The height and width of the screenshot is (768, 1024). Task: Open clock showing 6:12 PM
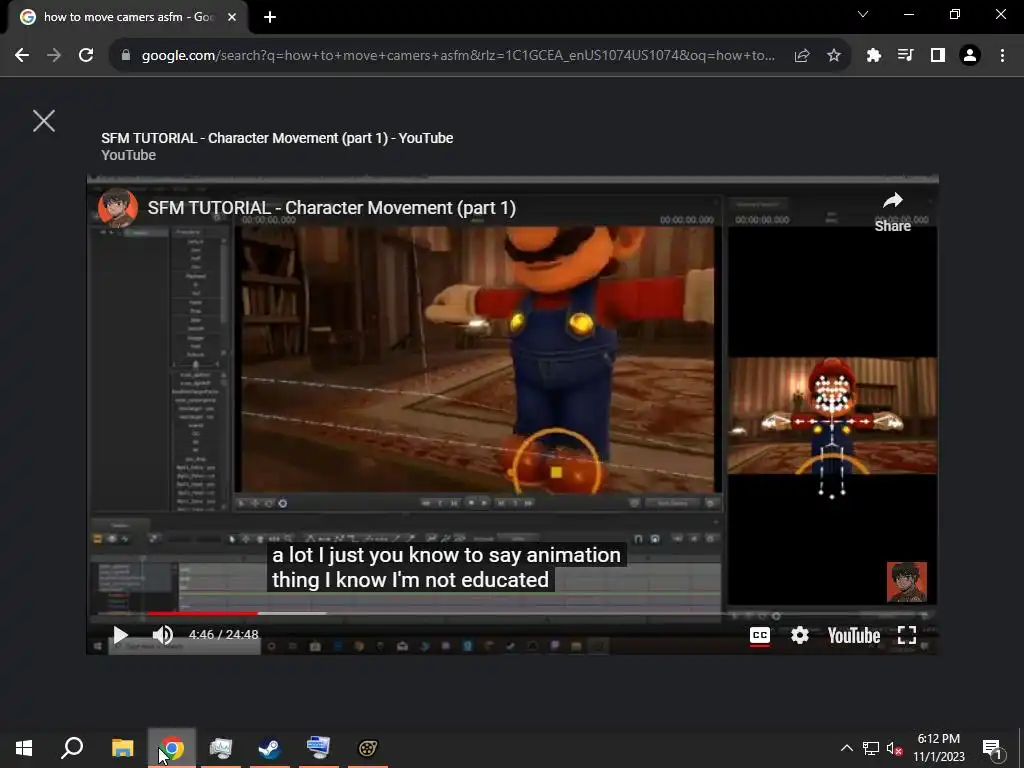click(x=938, y=748)
